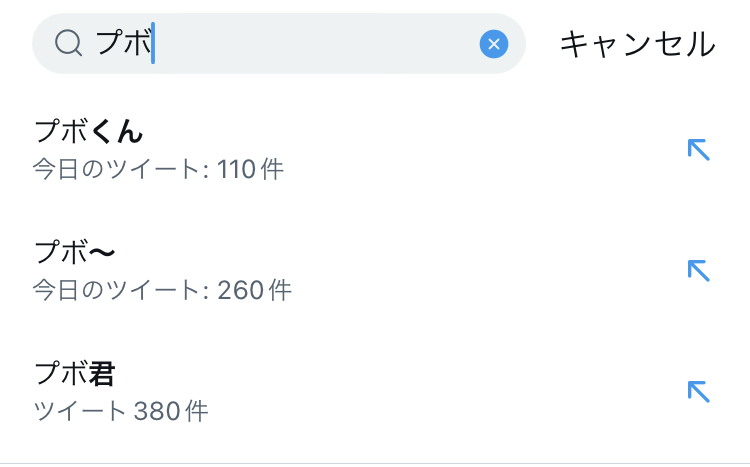The width and height of the screenshot is (750, 467).
Task: Clear the search text with the X icon
Action: click(494, 44)
